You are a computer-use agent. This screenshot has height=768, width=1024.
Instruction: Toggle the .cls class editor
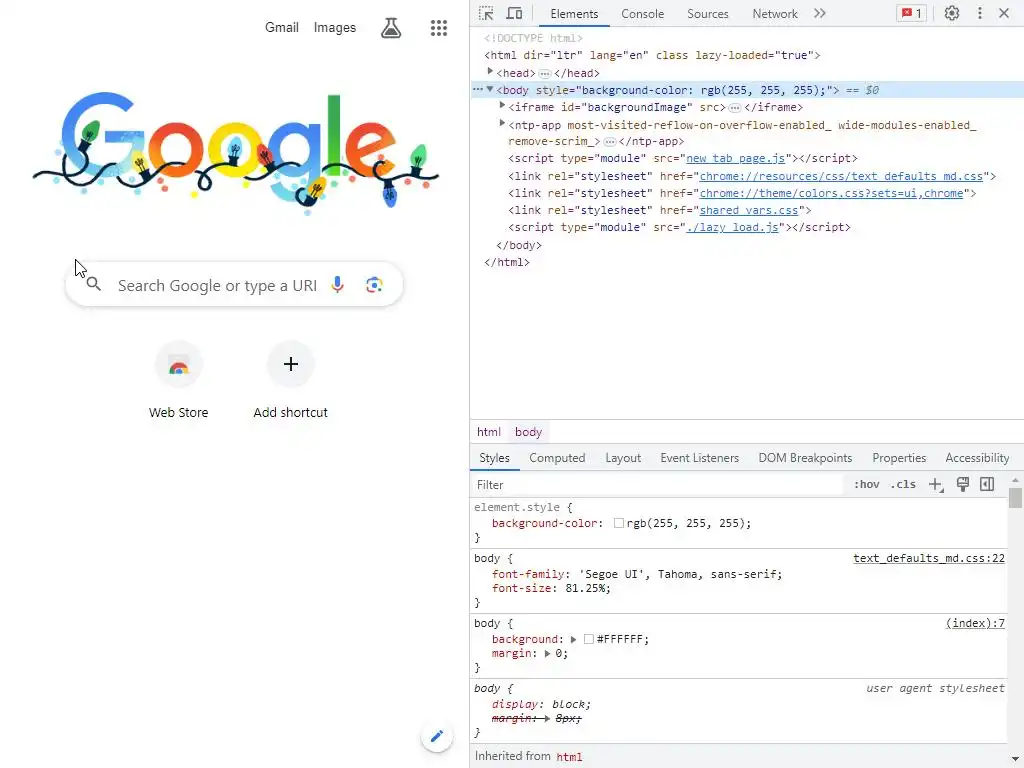(903, 485)
